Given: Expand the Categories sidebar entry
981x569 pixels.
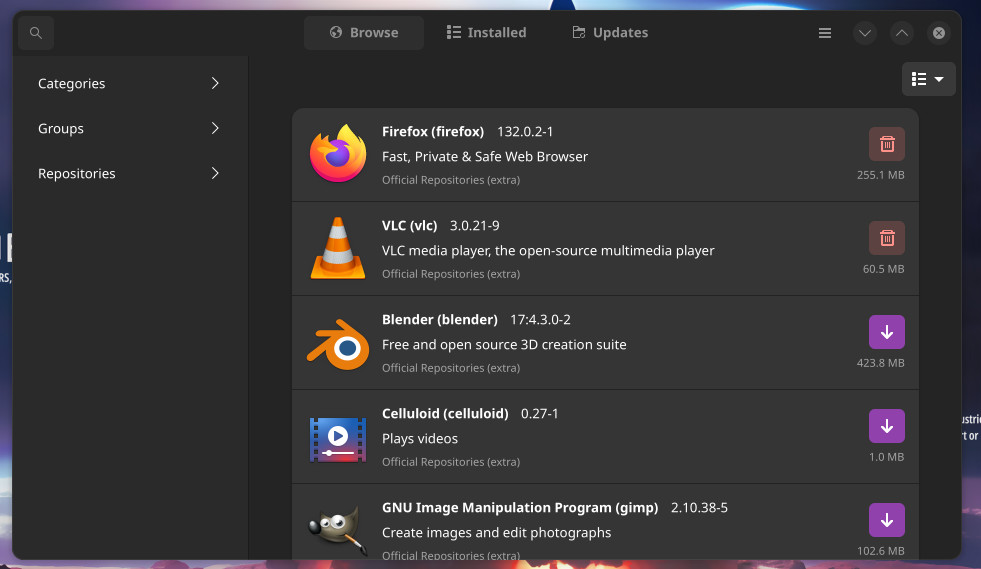Looking at the screenshot, I should point(129,83).
